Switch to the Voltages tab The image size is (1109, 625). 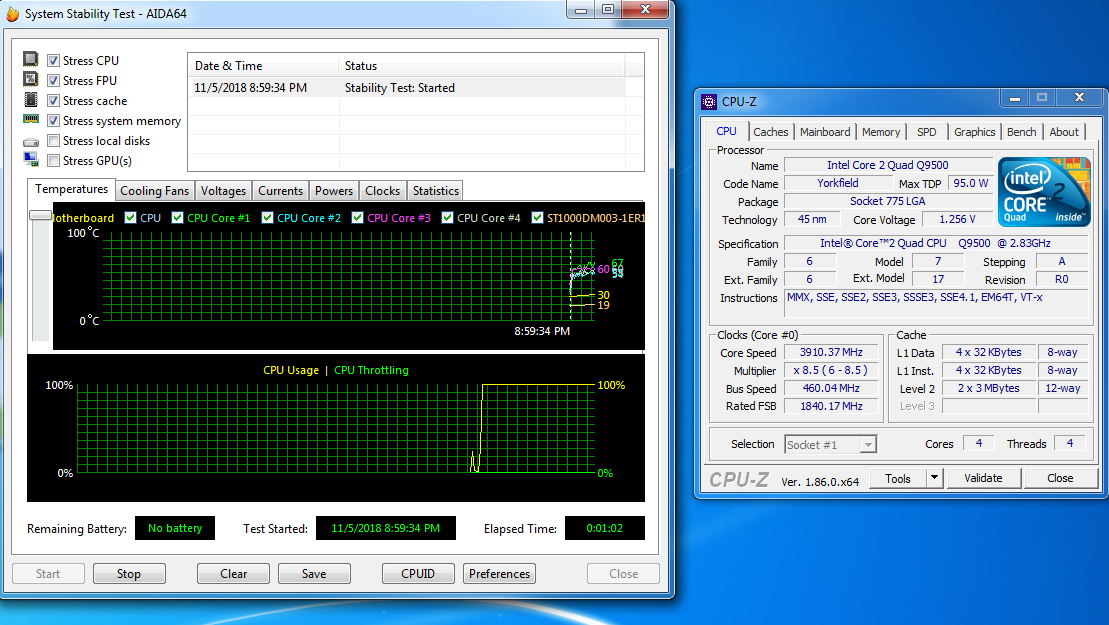pos(223,191)
